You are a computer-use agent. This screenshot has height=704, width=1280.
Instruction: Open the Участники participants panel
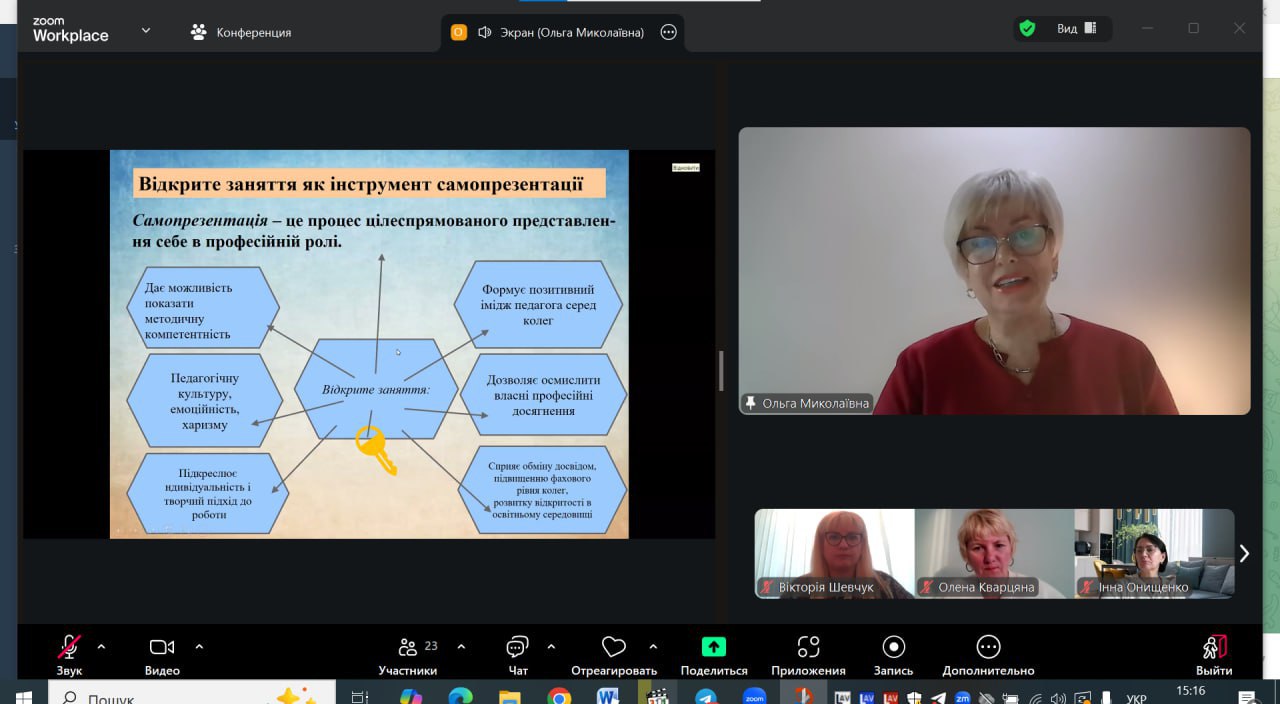click(x=408, y=648)
